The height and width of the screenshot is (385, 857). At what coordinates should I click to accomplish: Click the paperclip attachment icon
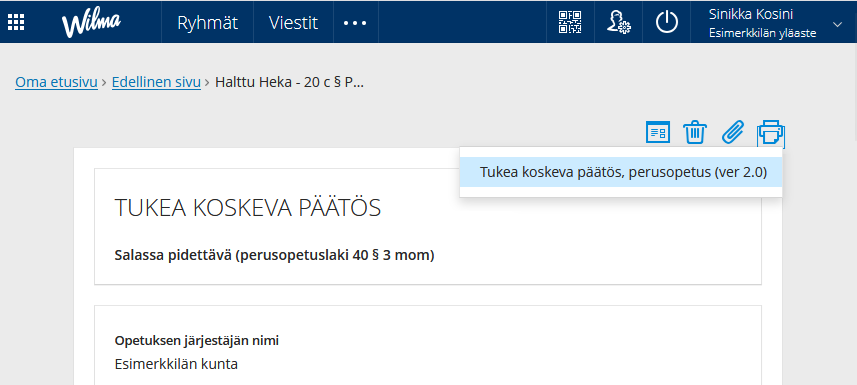click(x=733, y=132)
